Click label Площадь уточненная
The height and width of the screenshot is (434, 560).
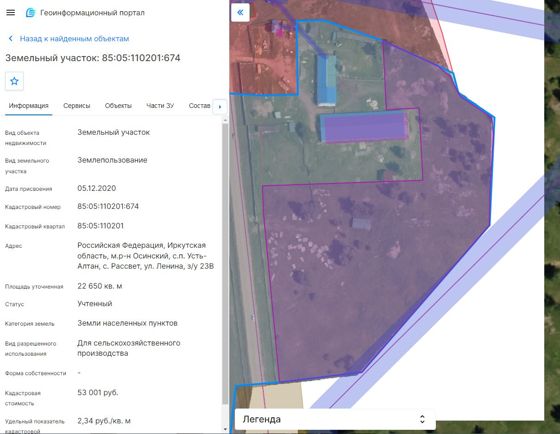pyautogui.click(x=34, y=286)
